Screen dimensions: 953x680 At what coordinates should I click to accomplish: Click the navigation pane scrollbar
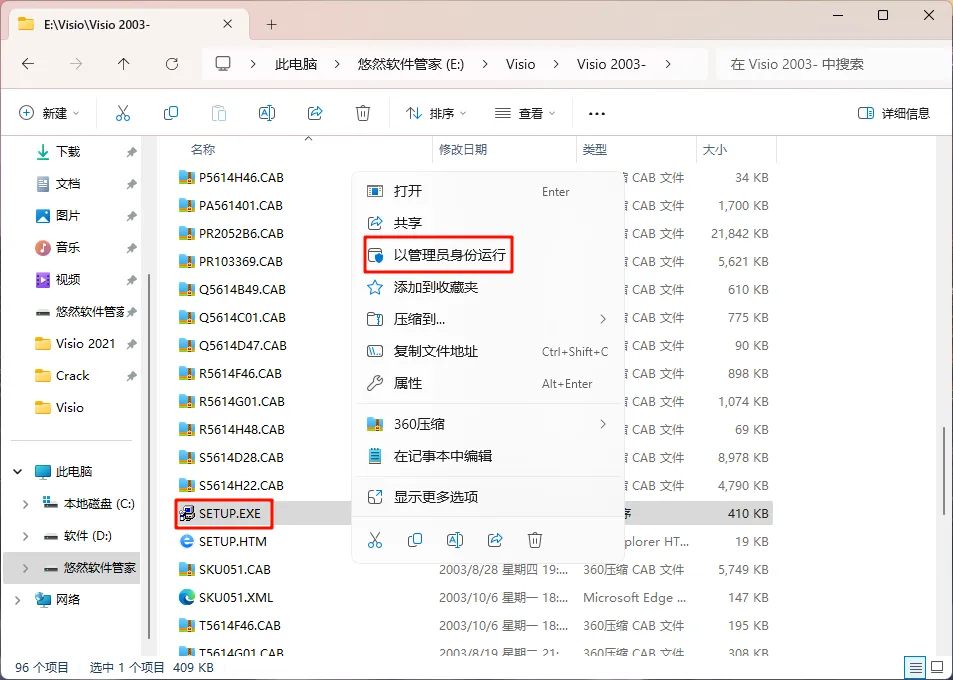point(150,456)
